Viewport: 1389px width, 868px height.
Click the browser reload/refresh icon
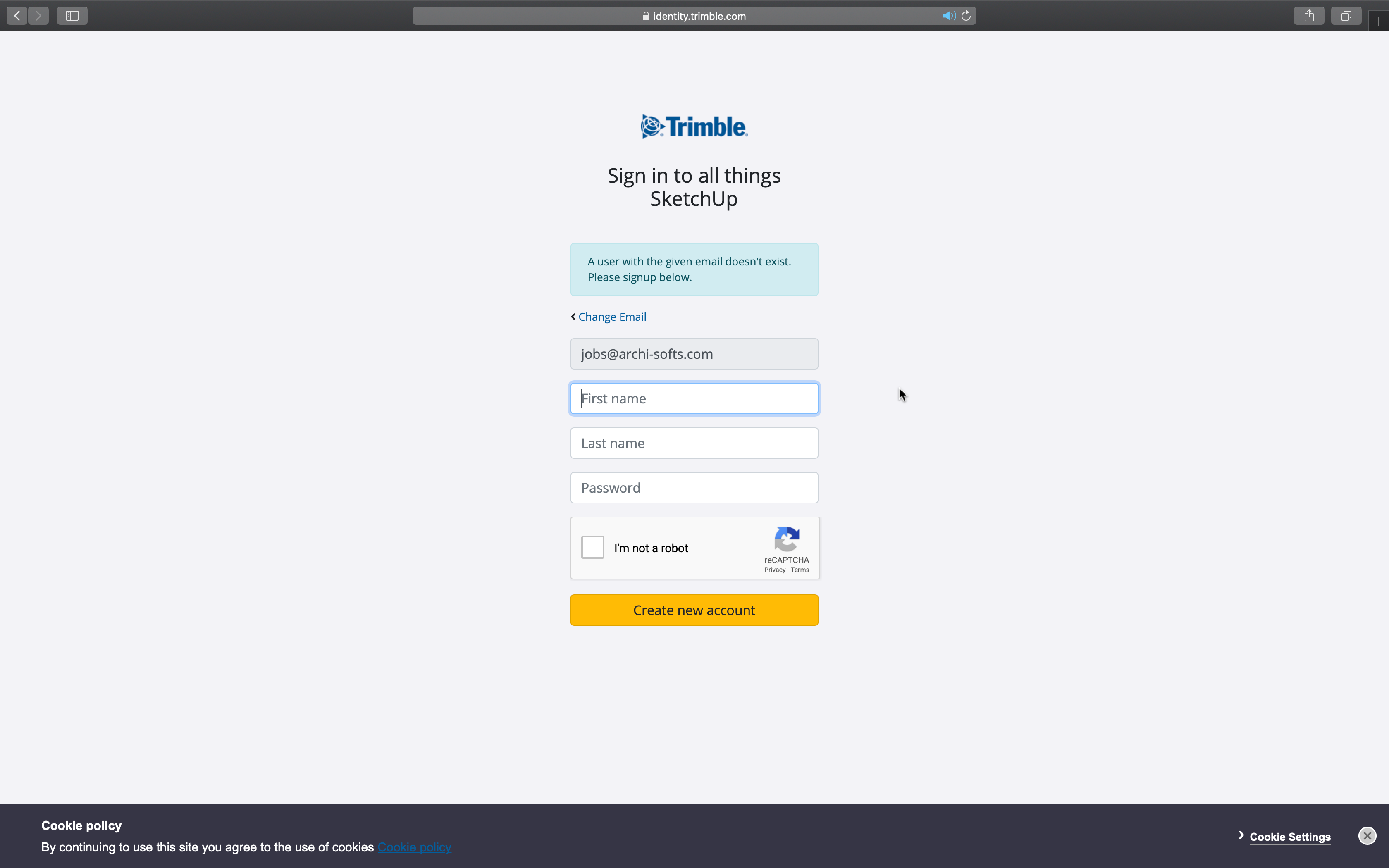coord(966,15)
